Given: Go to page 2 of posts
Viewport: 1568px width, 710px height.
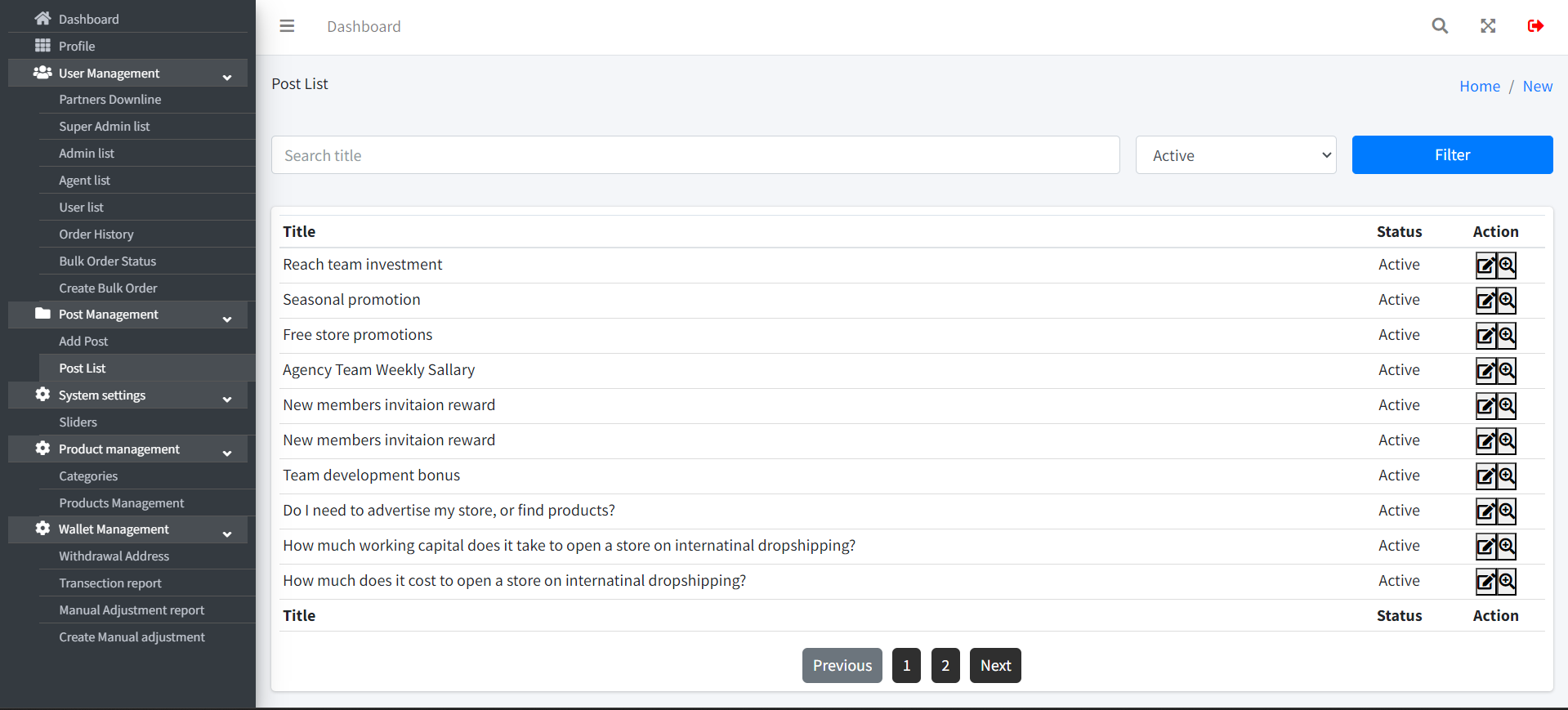Looking at the screenshot, I should pyautogui.click(x=945, y=666).
